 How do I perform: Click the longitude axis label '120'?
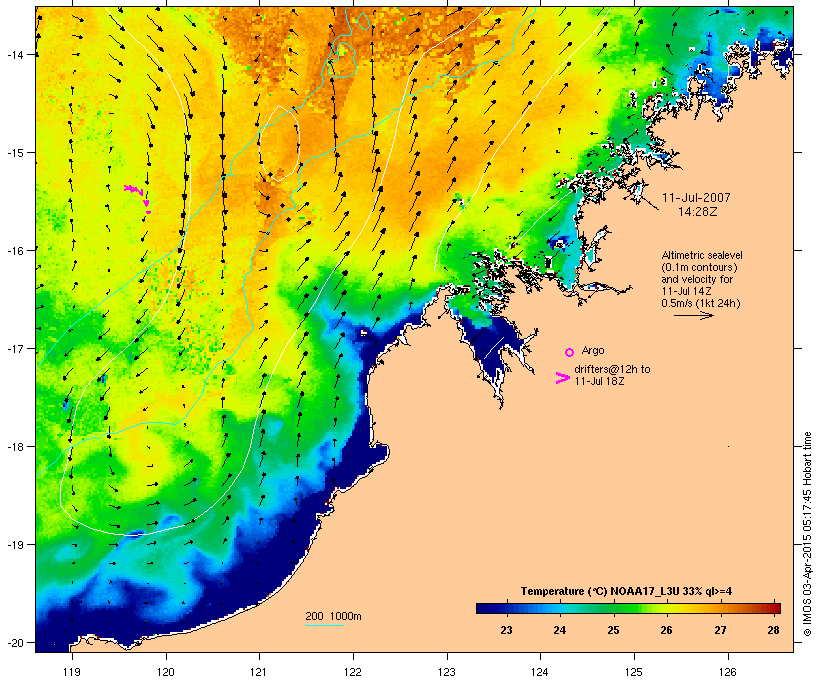(x=166, y=672)
